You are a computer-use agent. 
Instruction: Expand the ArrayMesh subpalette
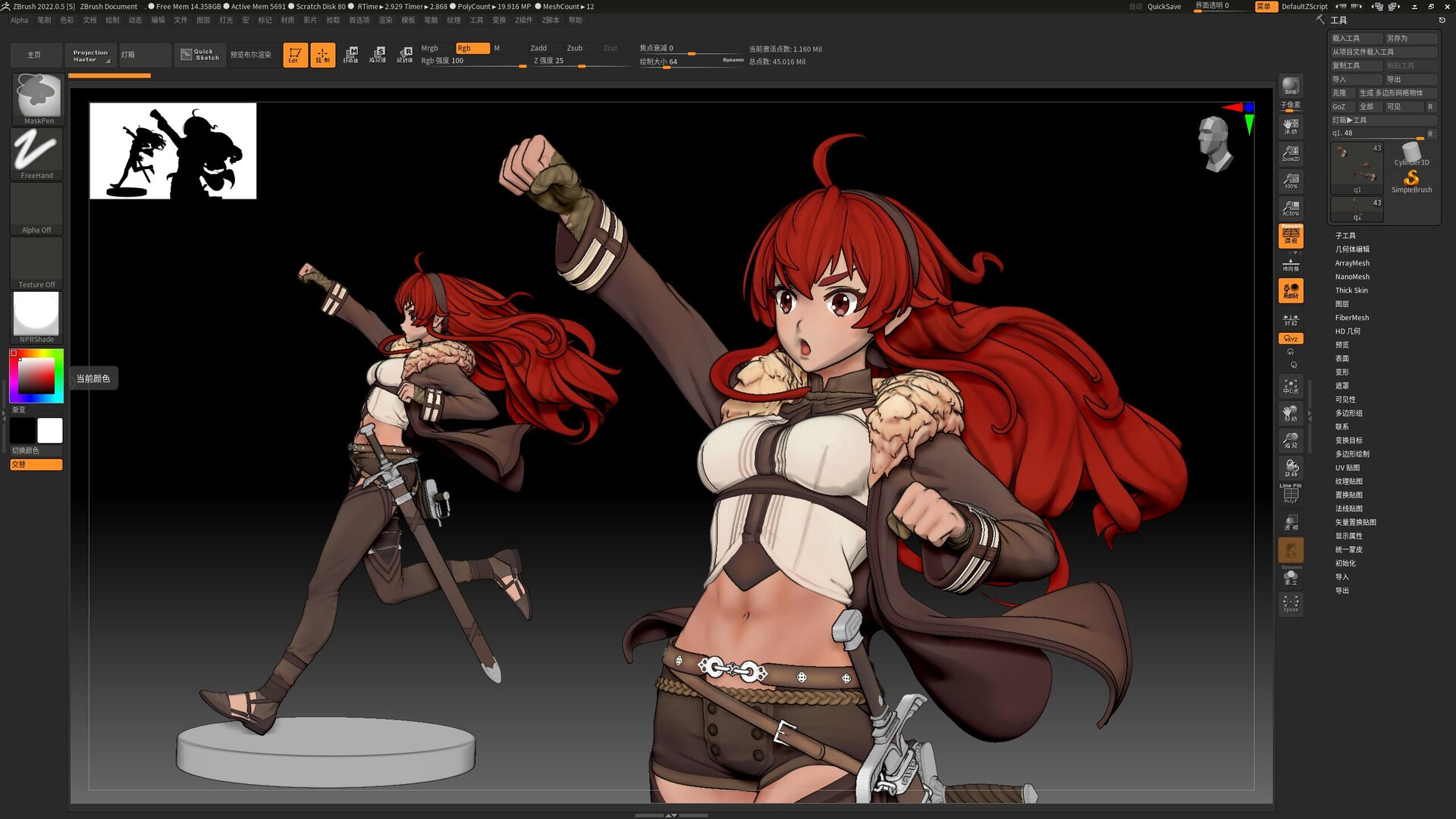pos(1352,263)
